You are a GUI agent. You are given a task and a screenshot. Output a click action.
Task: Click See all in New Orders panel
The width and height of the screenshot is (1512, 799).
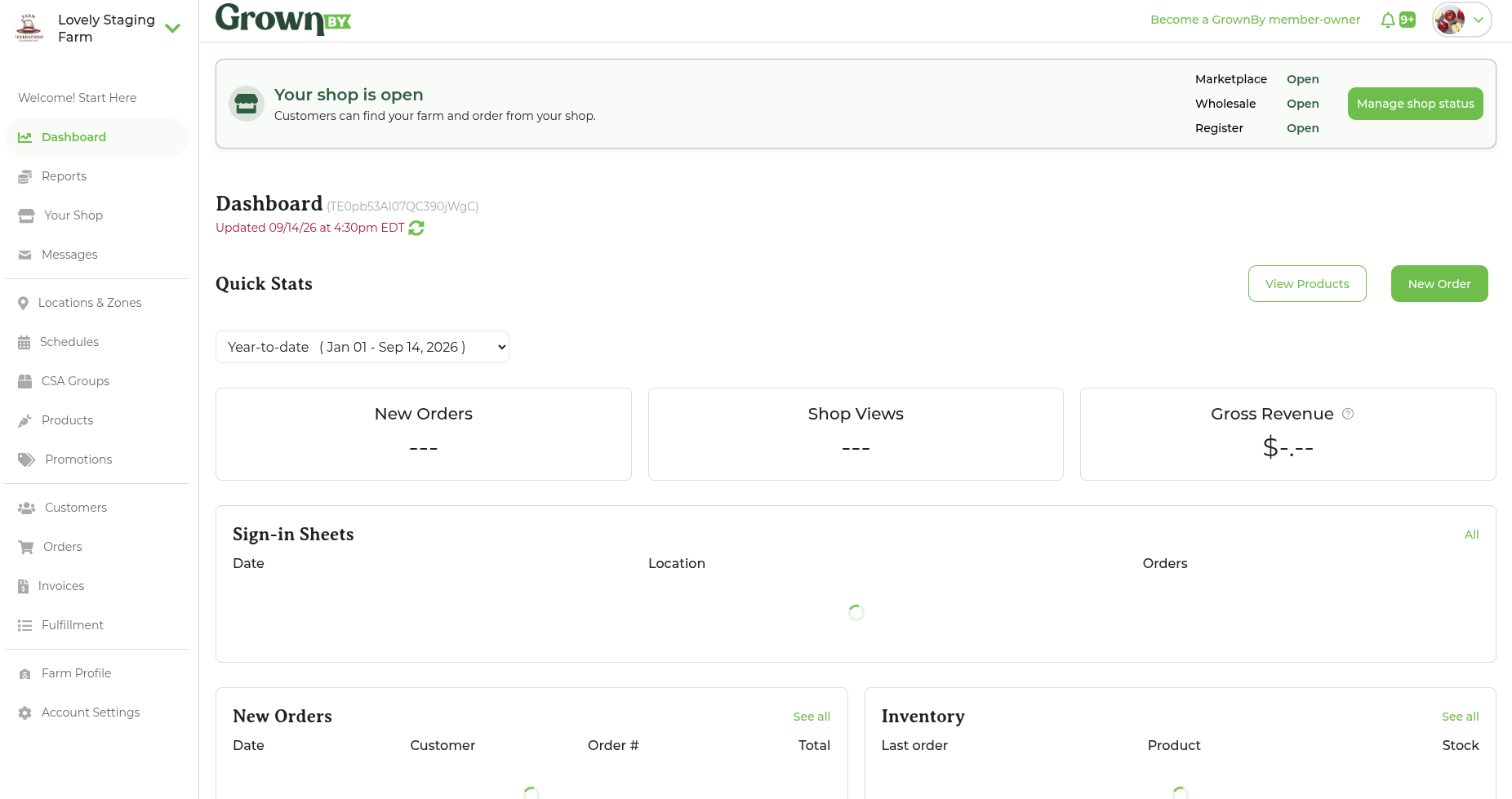(812, 717)
